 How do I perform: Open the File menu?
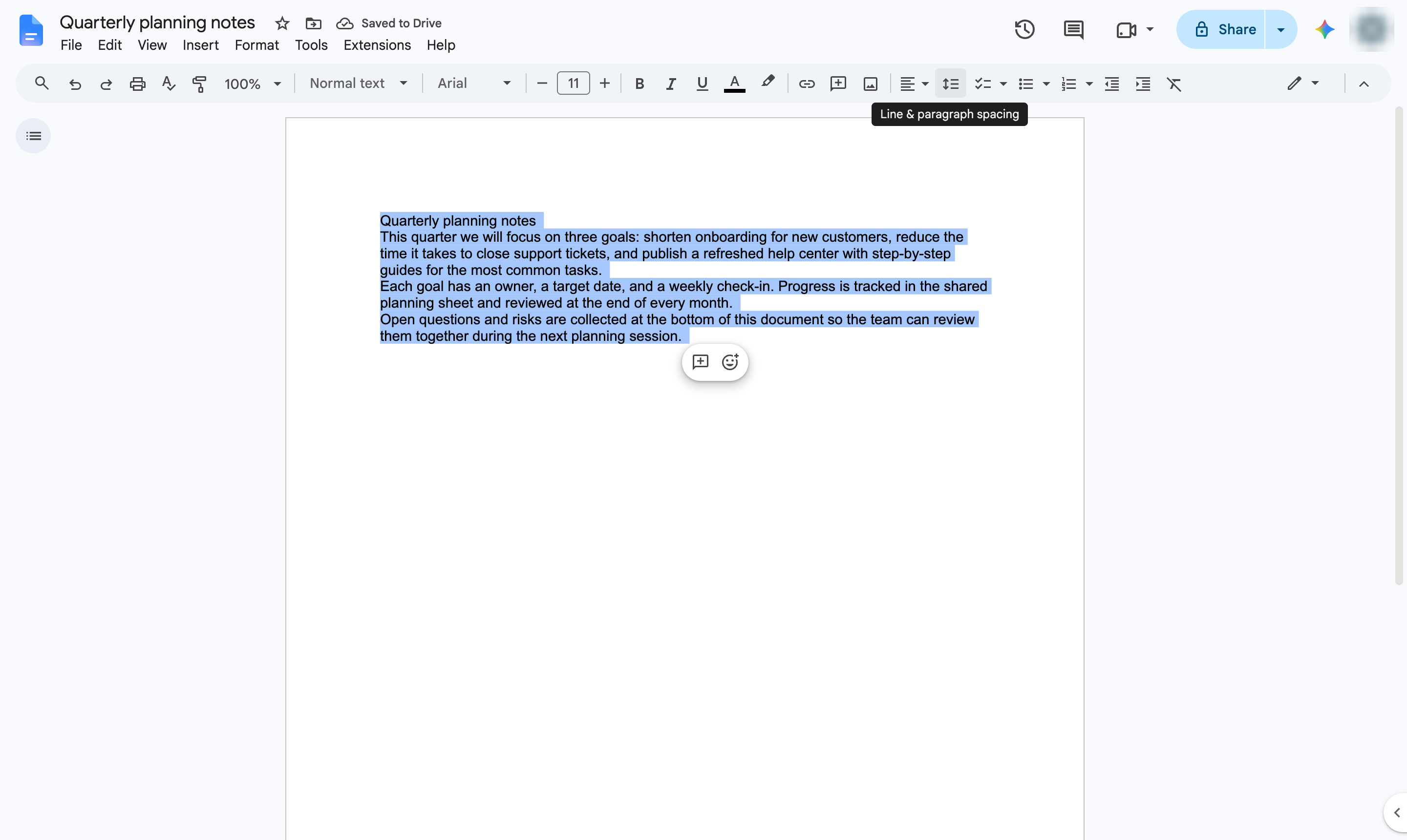pyautogui.click(x=71, y=45)
